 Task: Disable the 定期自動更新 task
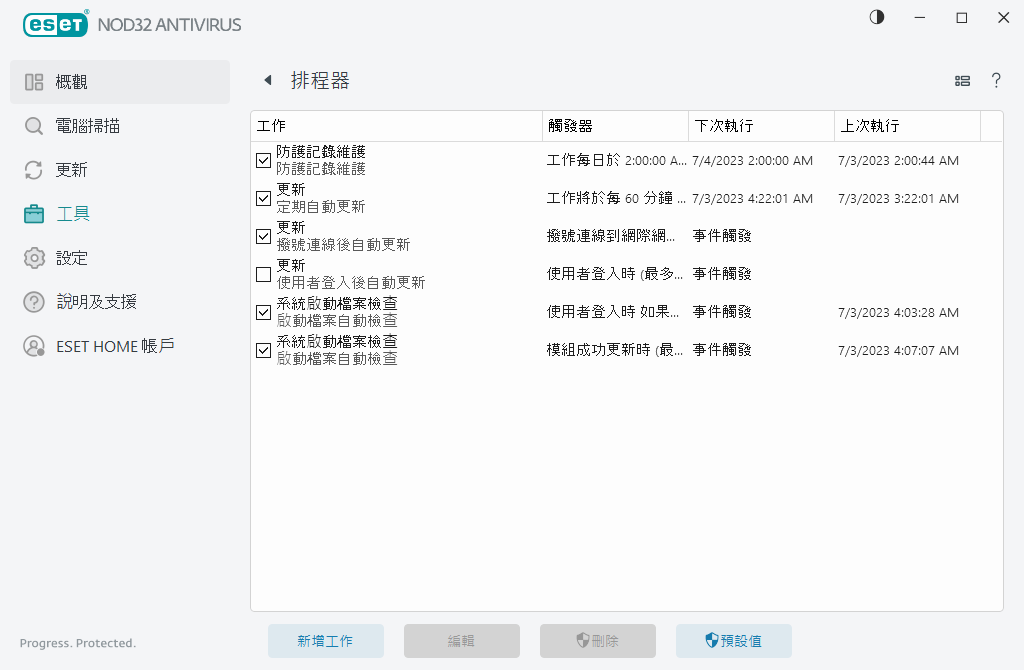[263, 198]
